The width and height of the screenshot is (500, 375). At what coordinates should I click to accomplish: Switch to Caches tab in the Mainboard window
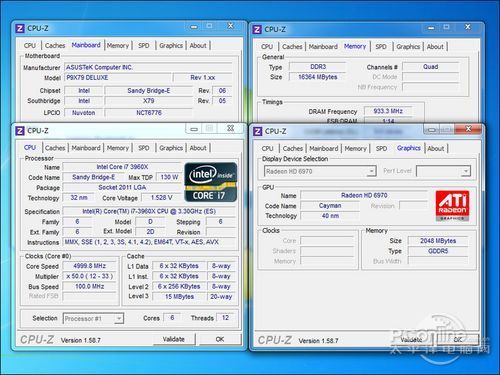(55, 45)
